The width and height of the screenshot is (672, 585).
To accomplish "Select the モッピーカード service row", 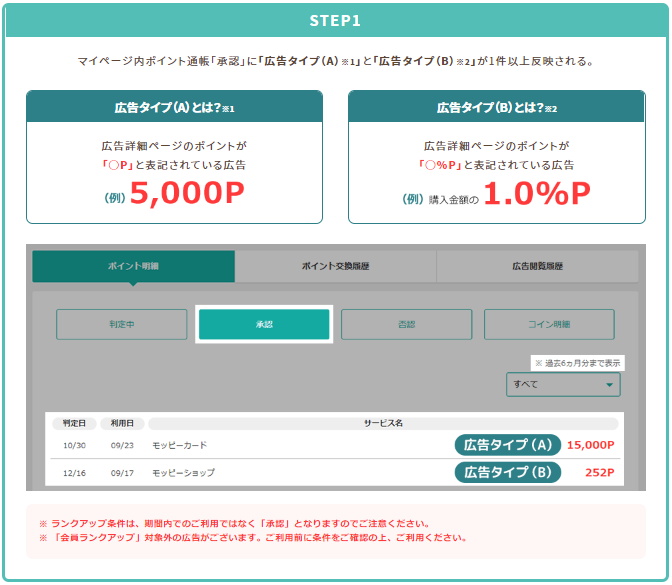I will (x=180, y=445).
